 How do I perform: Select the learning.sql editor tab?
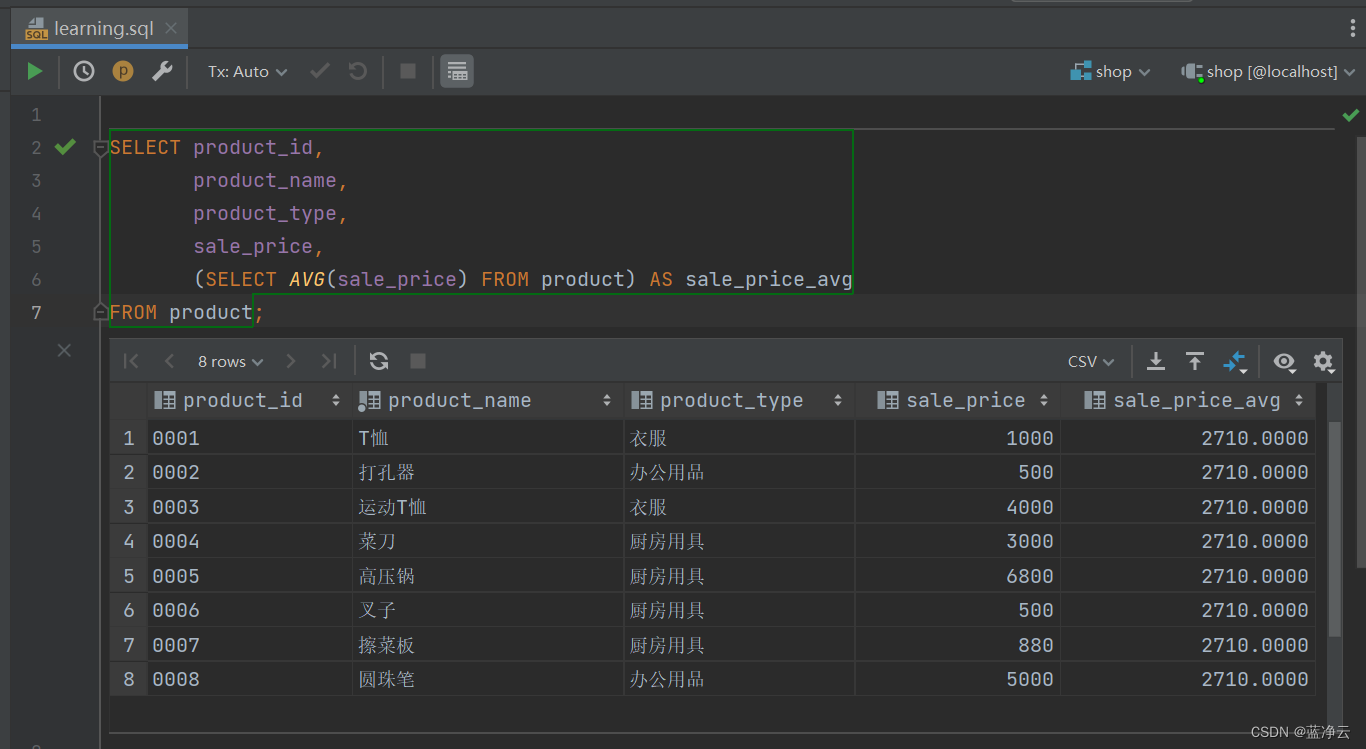100,28
